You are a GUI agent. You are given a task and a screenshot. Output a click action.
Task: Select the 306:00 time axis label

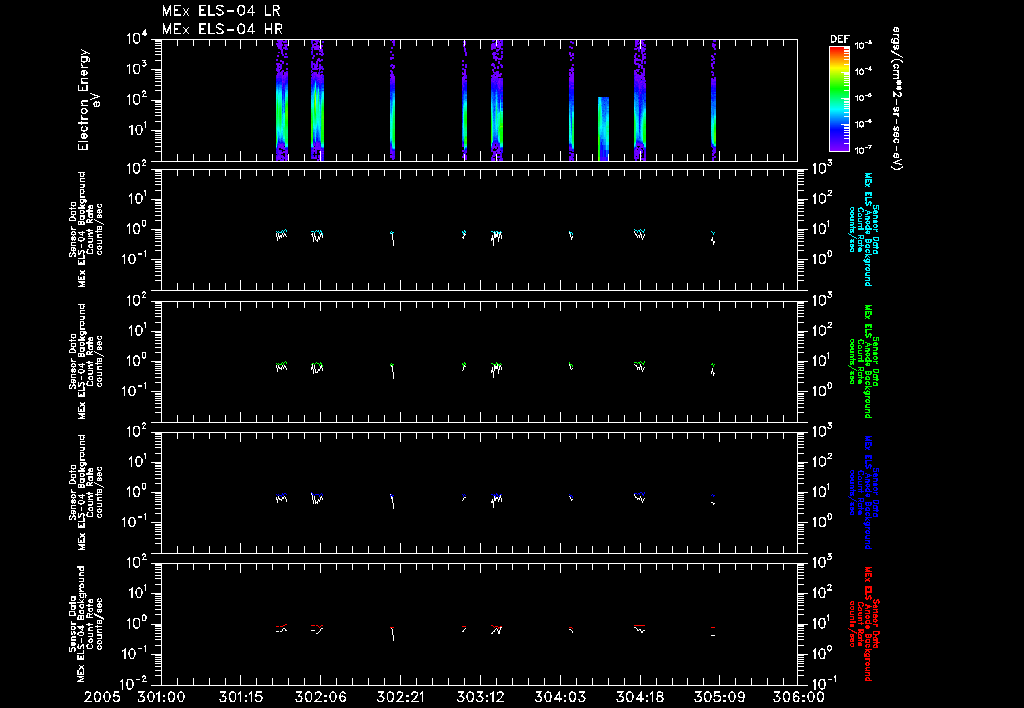point(799,698)
